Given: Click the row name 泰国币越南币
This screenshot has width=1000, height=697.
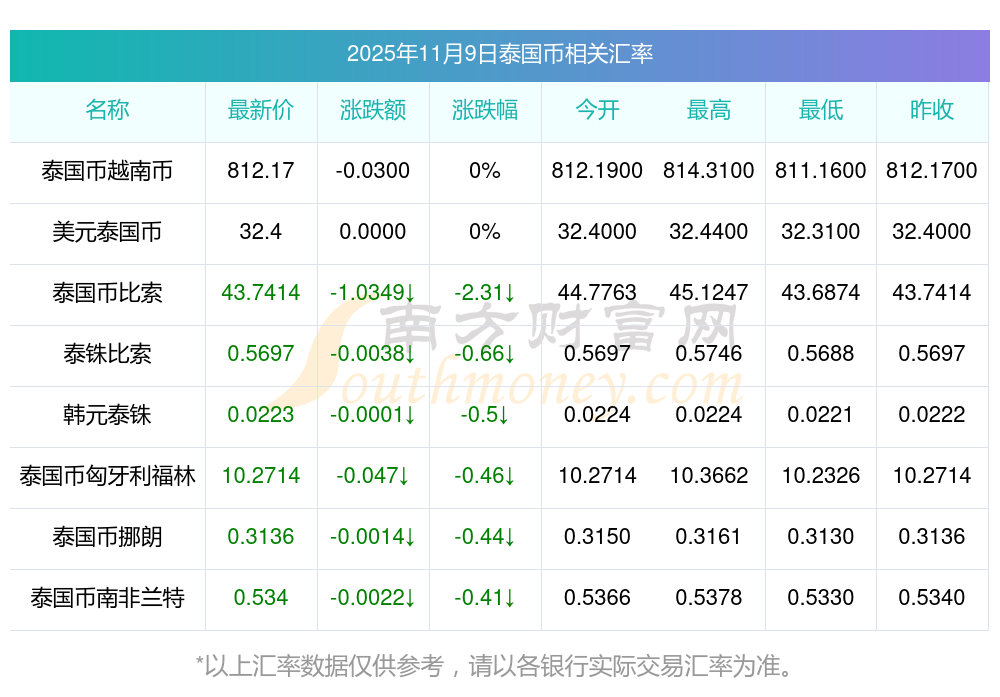Looking at the screenshot, I should point(107,171).
